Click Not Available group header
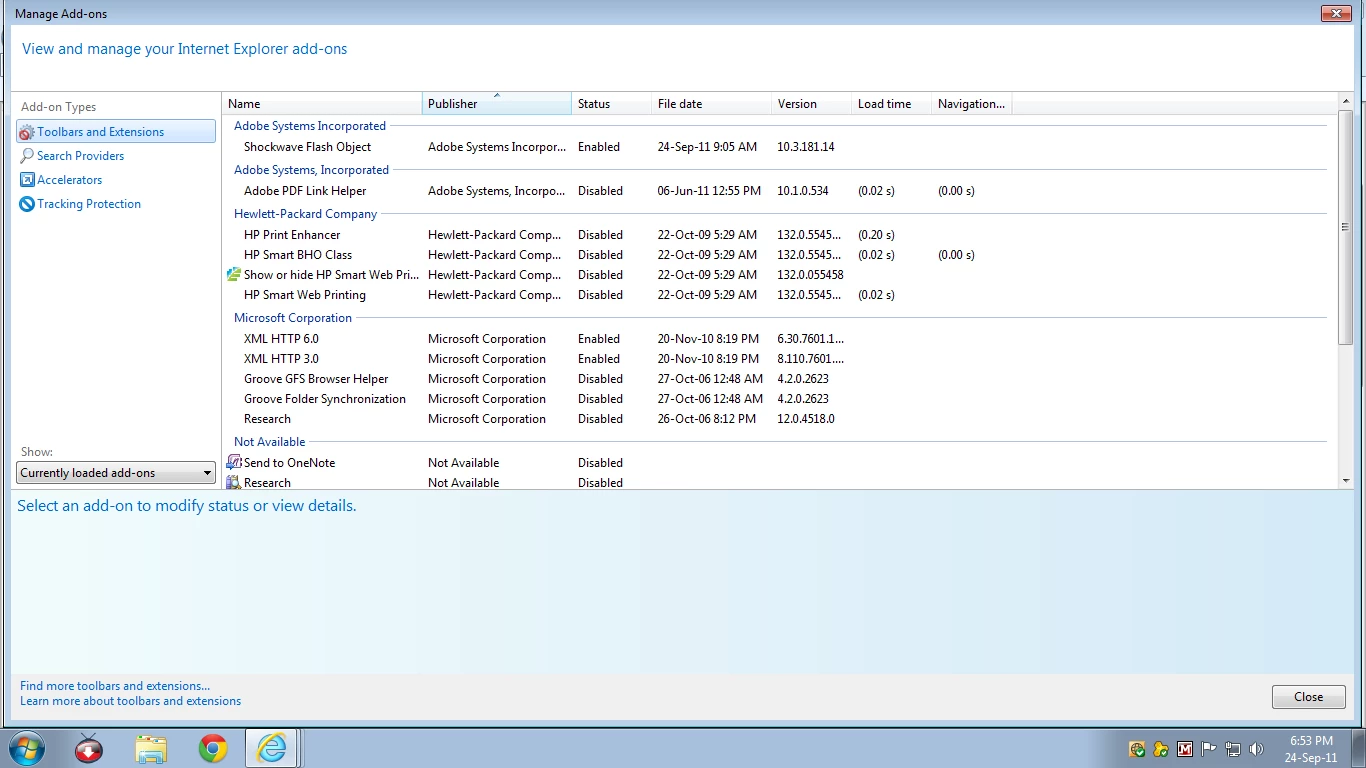 pyautogui.click(x=270, y=442)
